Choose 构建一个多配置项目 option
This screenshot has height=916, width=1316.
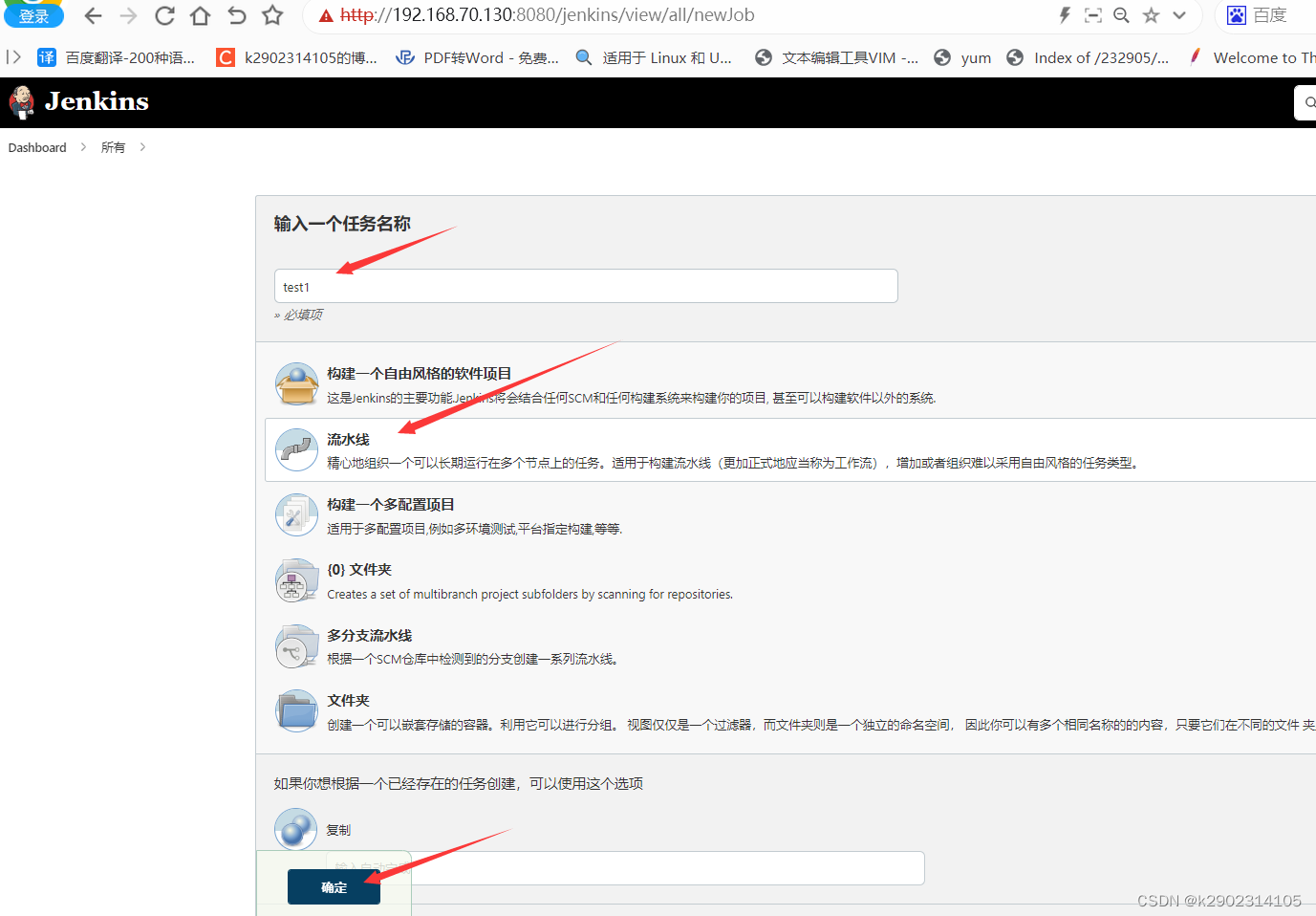391,505
